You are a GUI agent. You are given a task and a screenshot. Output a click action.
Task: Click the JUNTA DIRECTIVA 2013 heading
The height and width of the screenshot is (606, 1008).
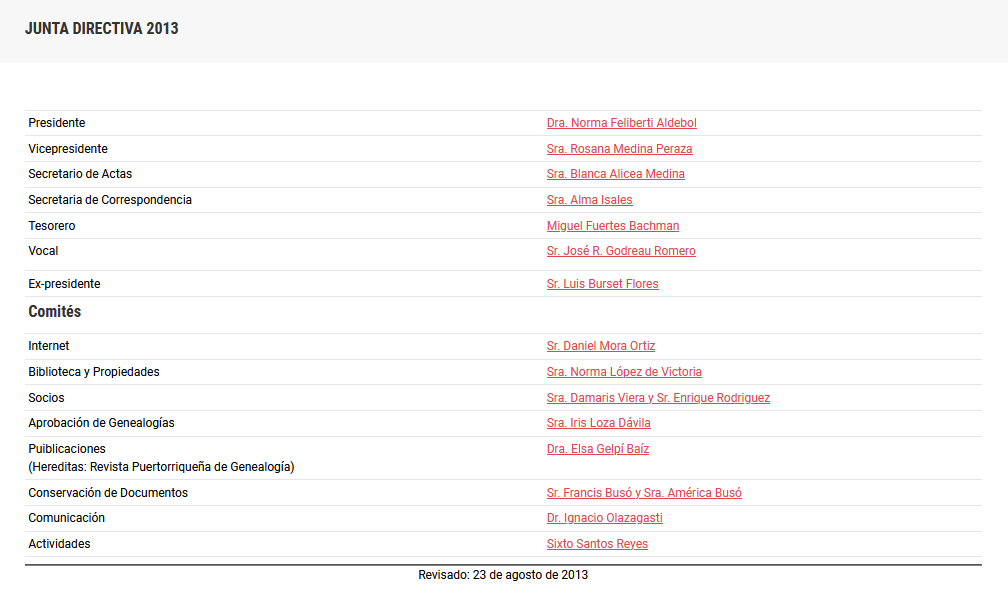pos(101,29)
